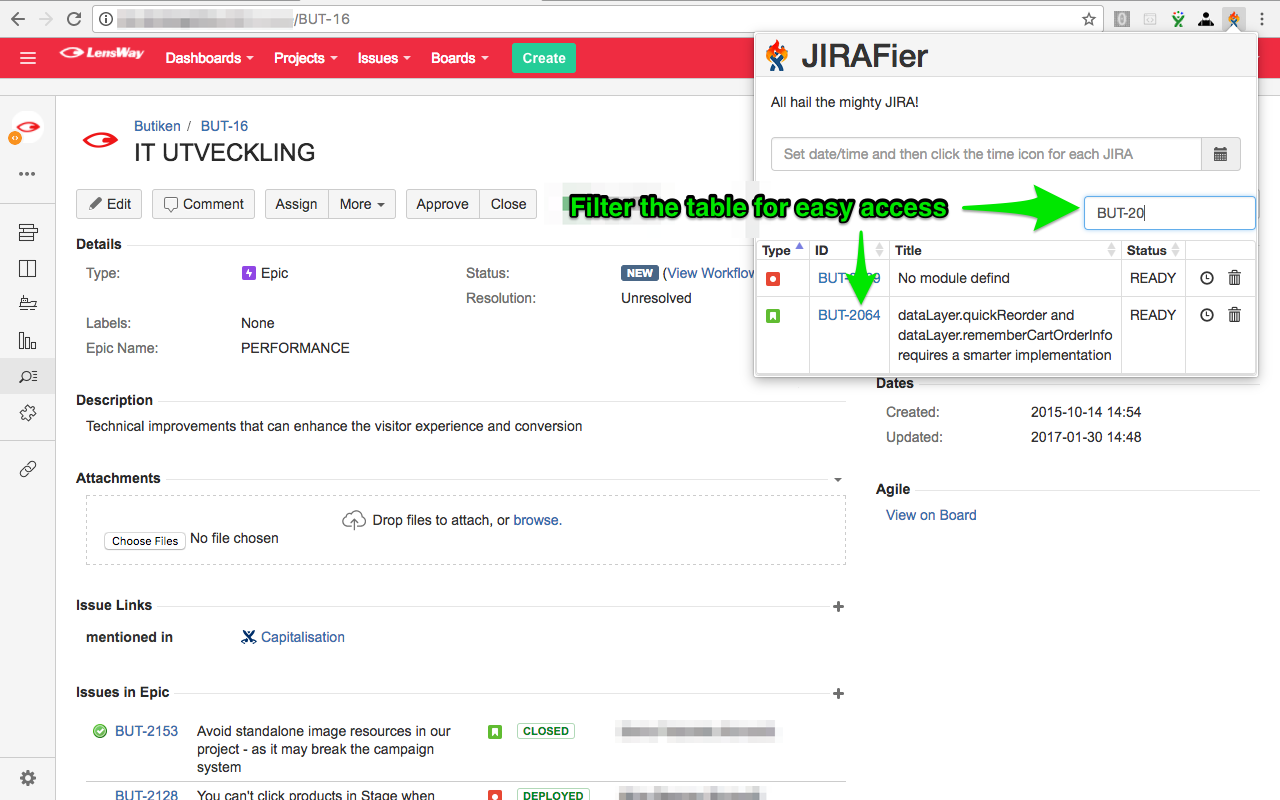Open project settings gear icon
Viewport: 1280px width, 800px height.
[x=28, y=778]
